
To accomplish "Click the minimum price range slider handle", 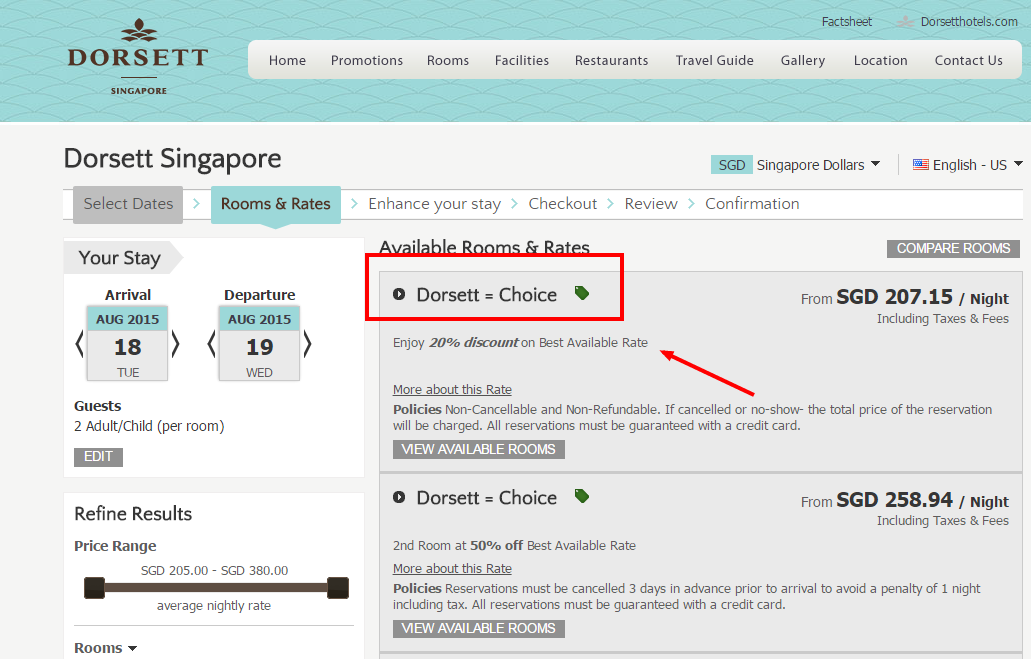I will click(95, 587).
